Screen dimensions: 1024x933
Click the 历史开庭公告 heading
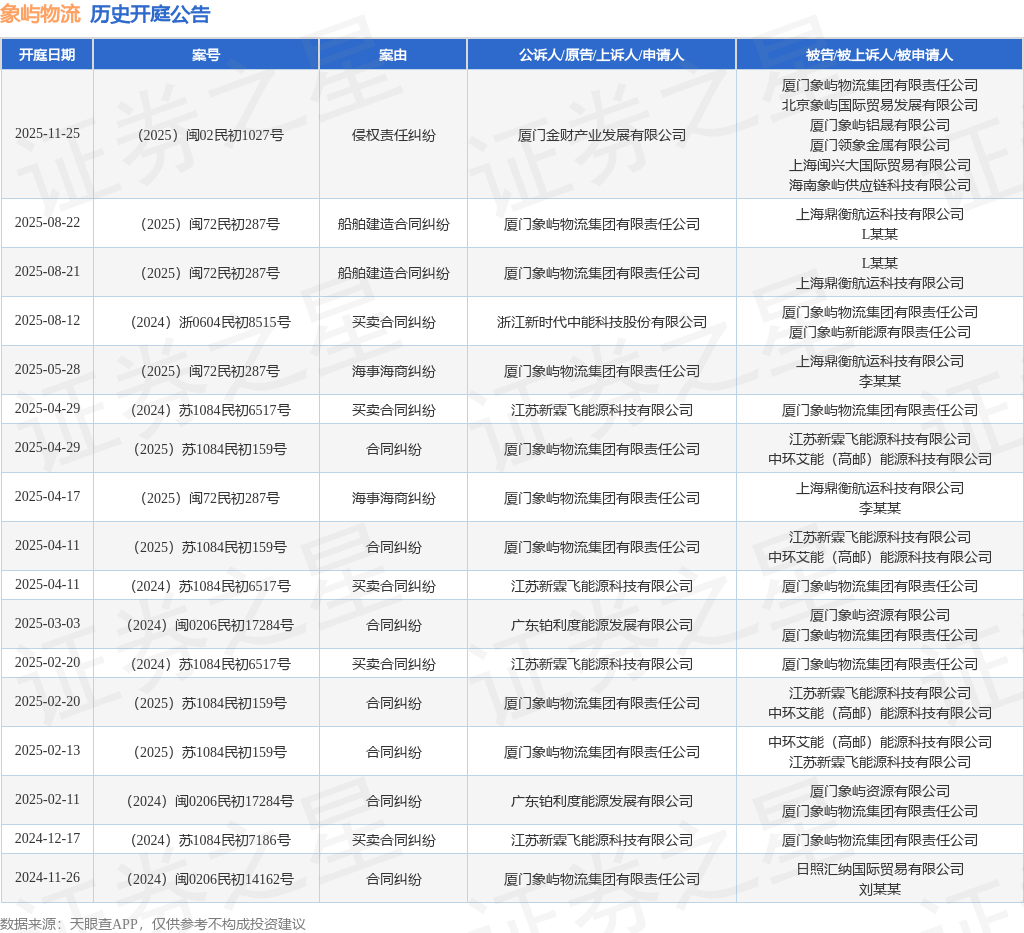[x=150, y=14]
